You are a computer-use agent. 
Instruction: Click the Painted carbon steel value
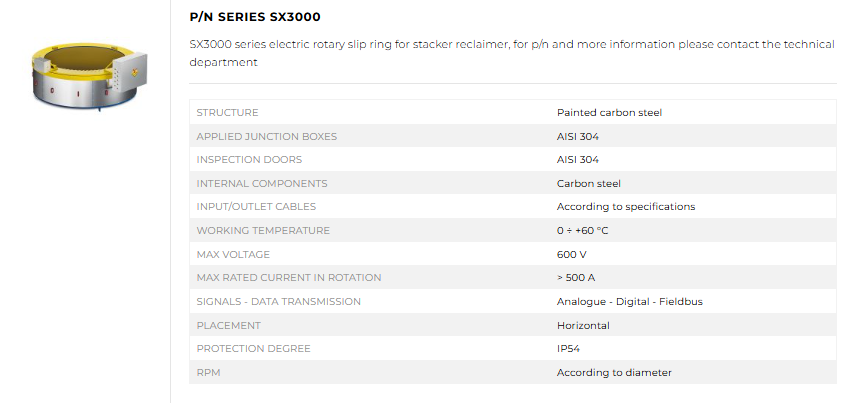[x=609, y=113]
